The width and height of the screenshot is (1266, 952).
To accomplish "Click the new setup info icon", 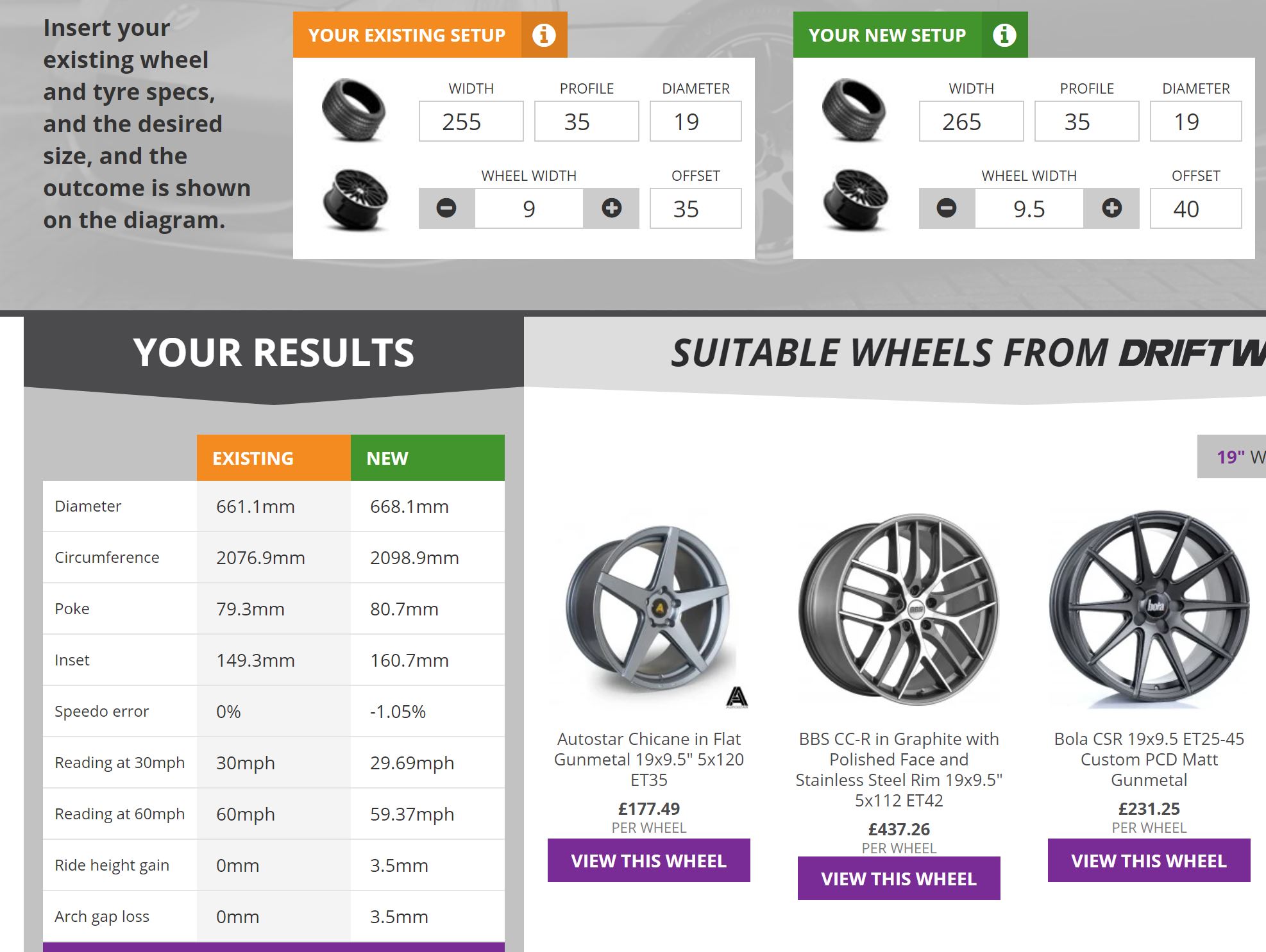I will click(1004, 35).
